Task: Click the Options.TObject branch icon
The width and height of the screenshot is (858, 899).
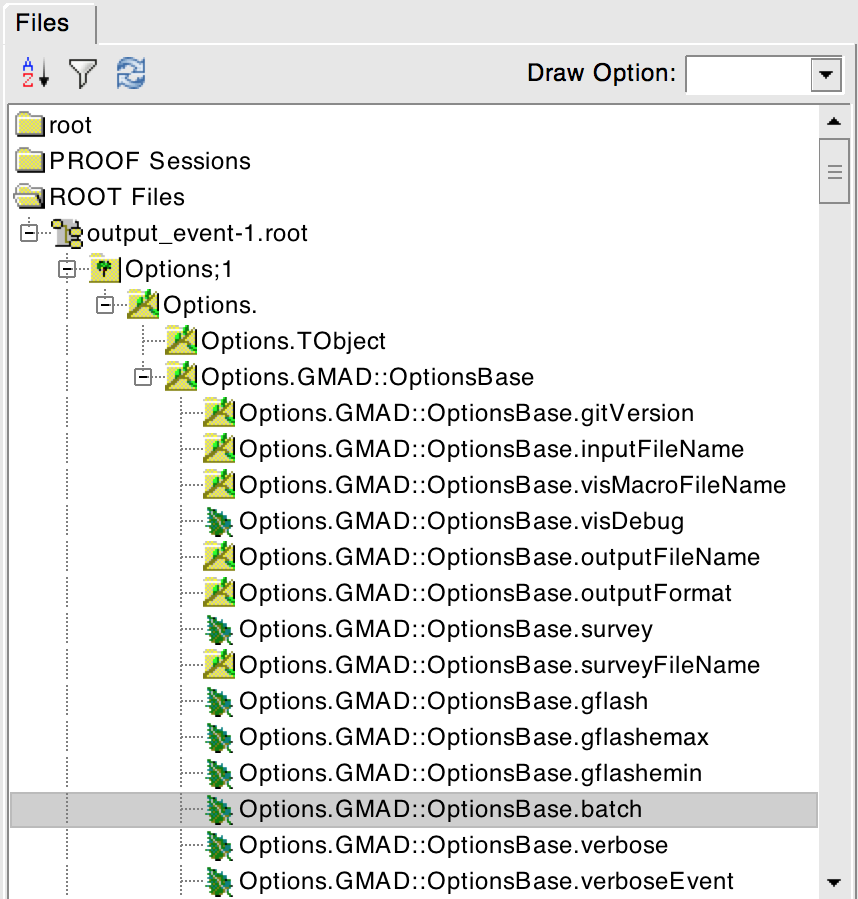Action: pyautogui.click(x=181, y=341)
